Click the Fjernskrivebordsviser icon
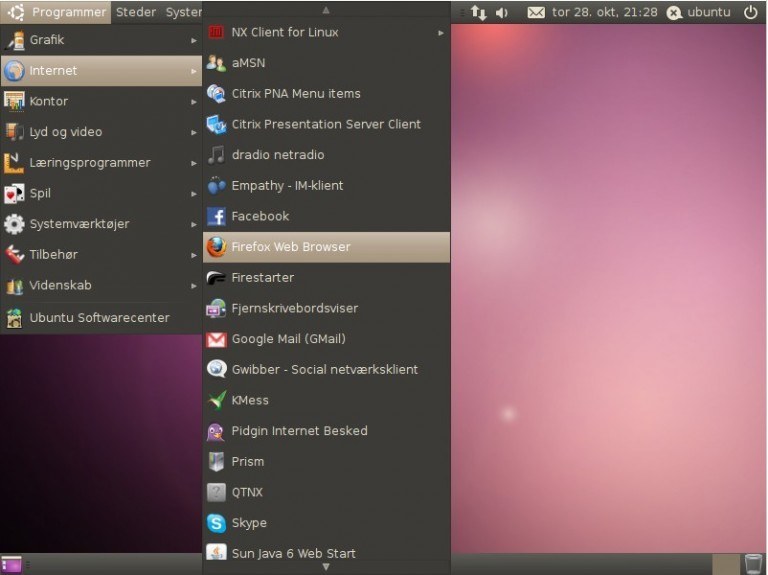Image resolution: width=768 pixels, height=575 pixels. coord(216,309)
